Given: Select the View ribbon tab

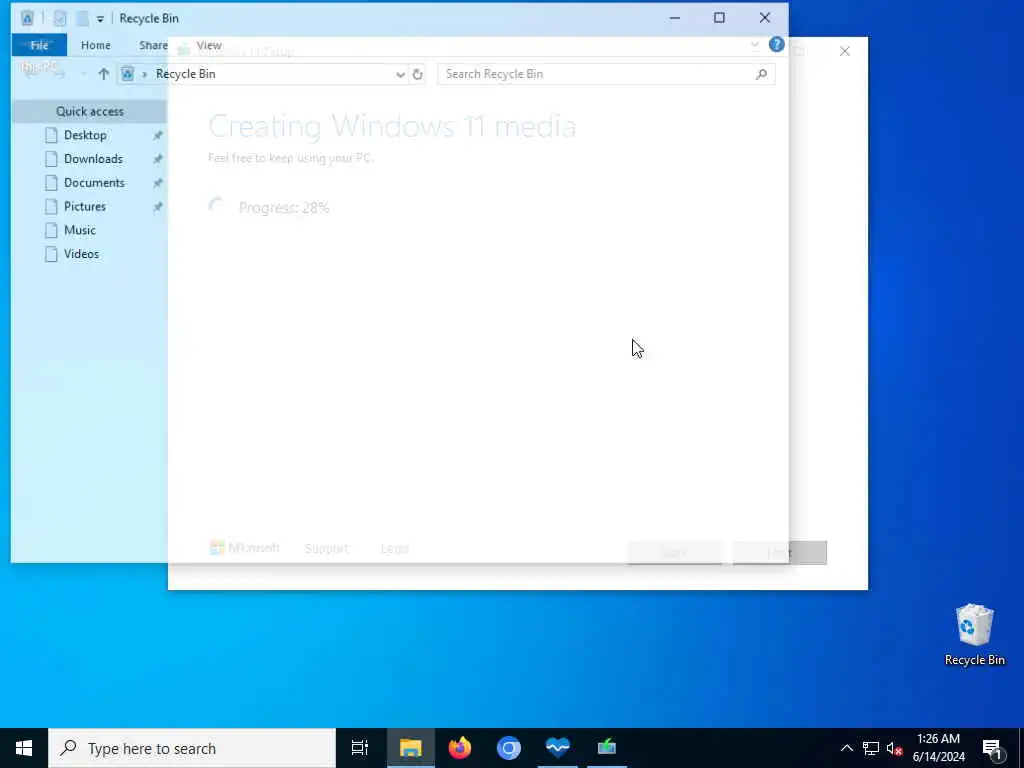Looking at the screenshot, I should 209,45.
